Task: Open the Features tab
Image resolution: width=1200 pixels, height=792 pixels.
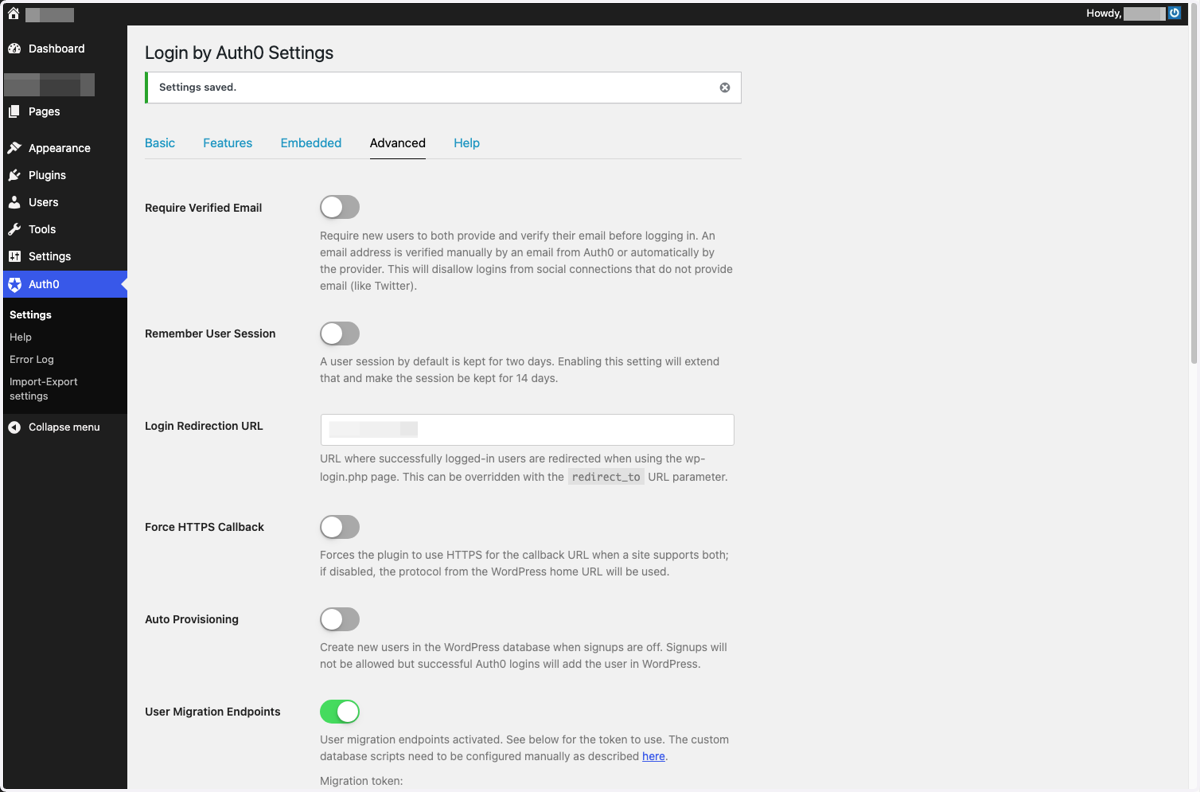Action: click(x=228, y=143)
